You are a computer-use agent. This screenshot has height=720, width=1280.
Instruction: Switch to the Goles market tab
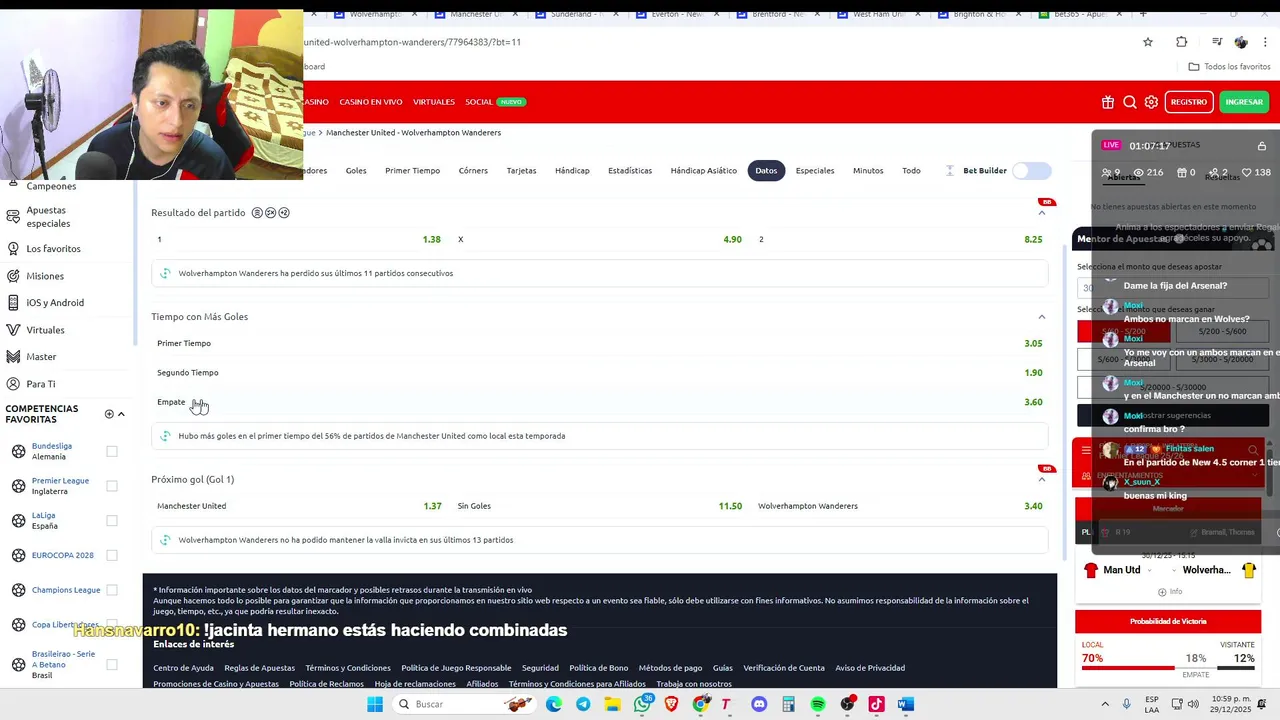pos(356,171)
